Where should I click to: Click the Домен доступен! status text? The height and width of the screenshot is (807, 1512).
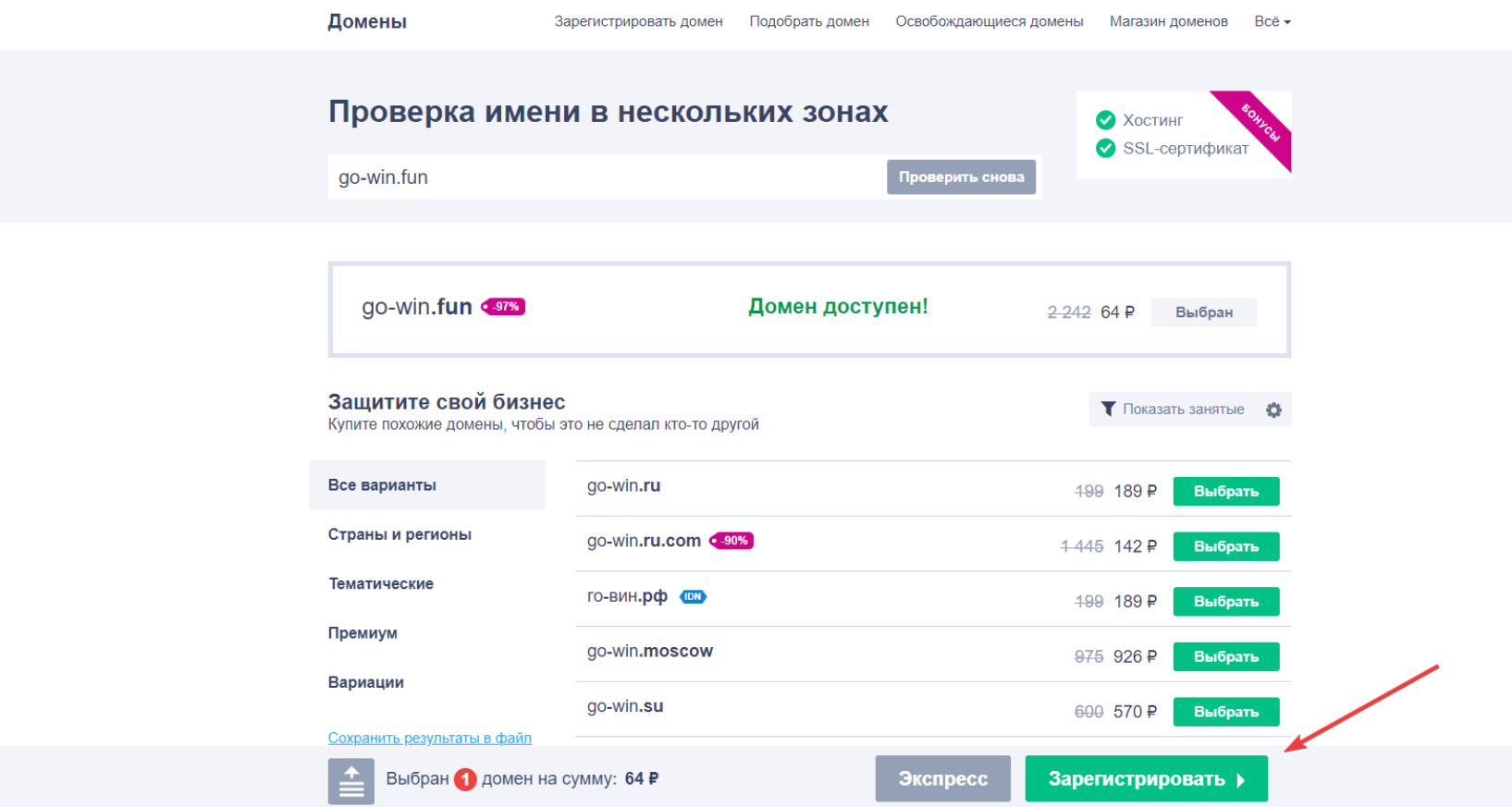pyautogui.click(x=838, y=307)
